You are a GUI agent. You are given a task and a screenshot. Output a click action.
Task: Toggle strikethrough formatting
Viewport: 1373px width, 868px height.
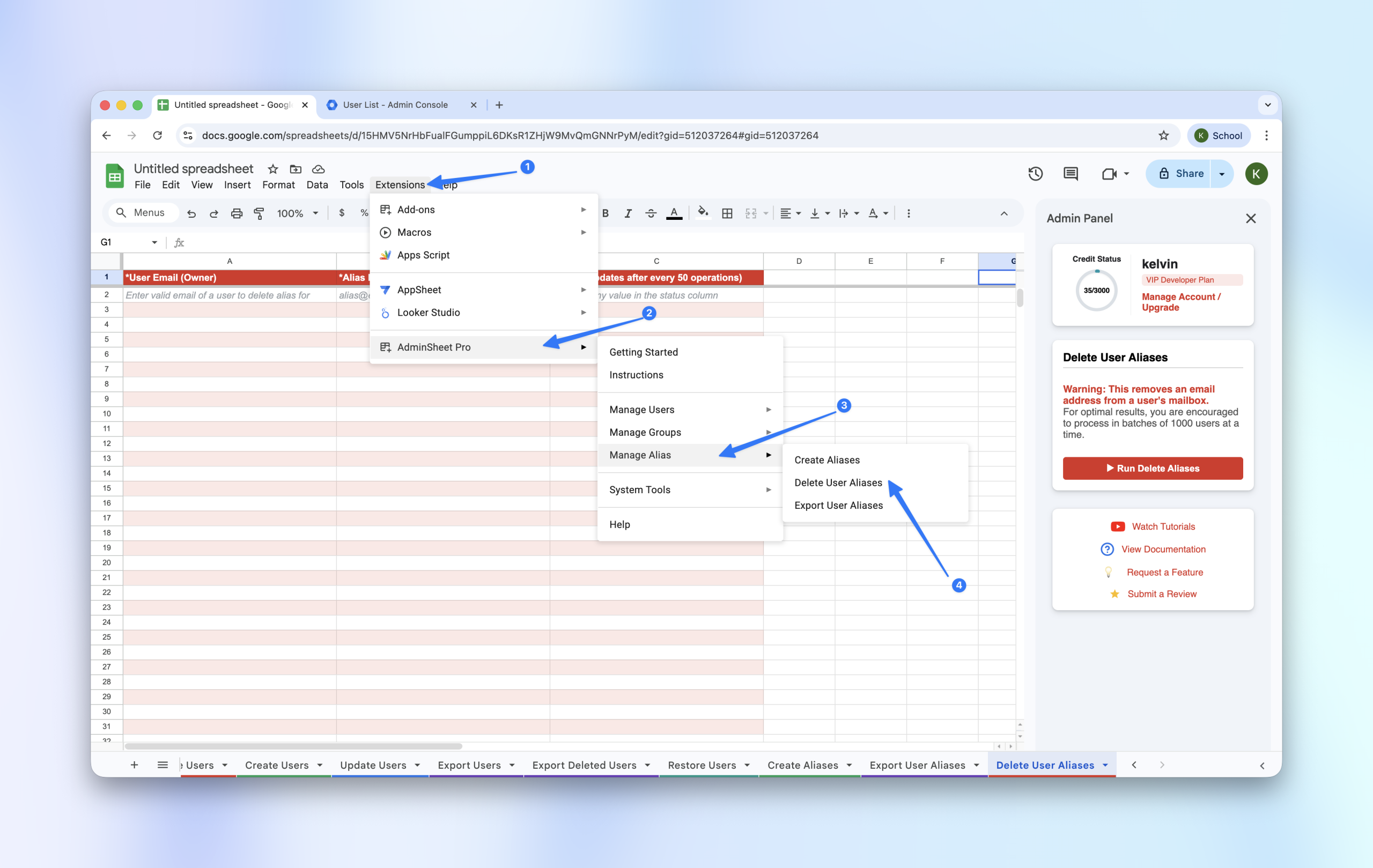(x=651, y=213)
